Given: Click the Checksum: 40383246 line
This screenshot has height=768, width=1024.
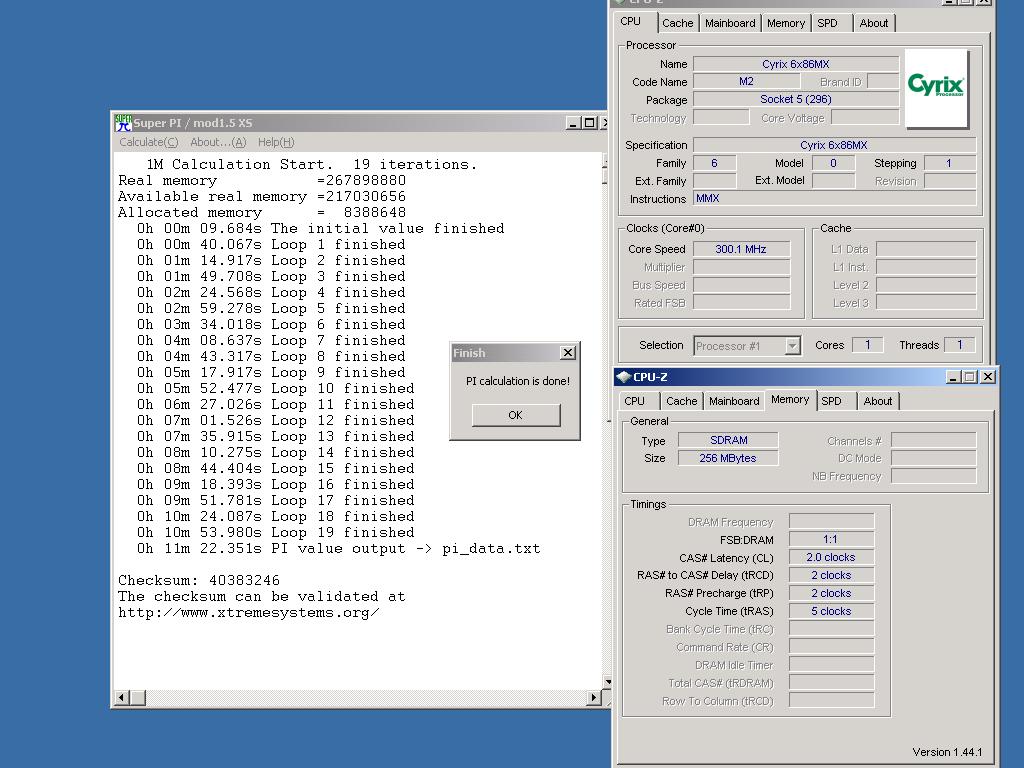Looking at the screenshot, I should [x=199, y=580].
